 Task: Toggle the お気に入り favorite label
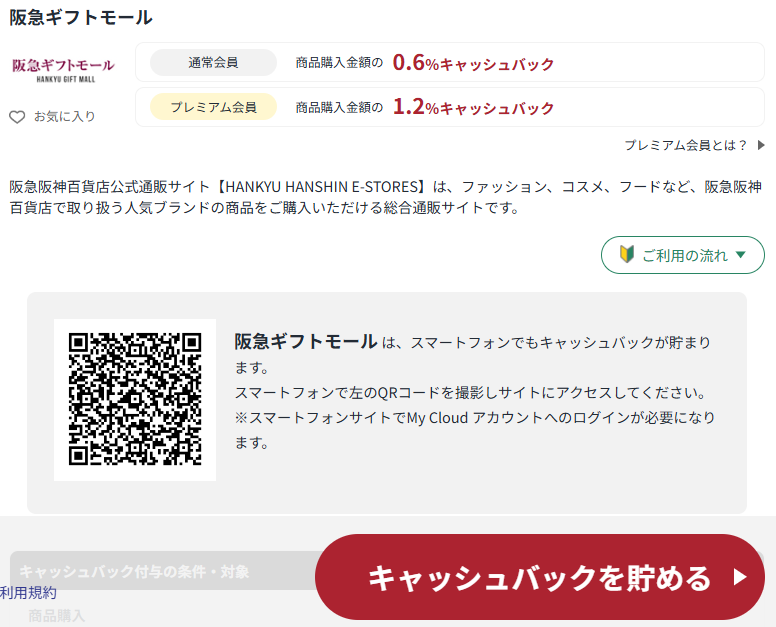65,117
